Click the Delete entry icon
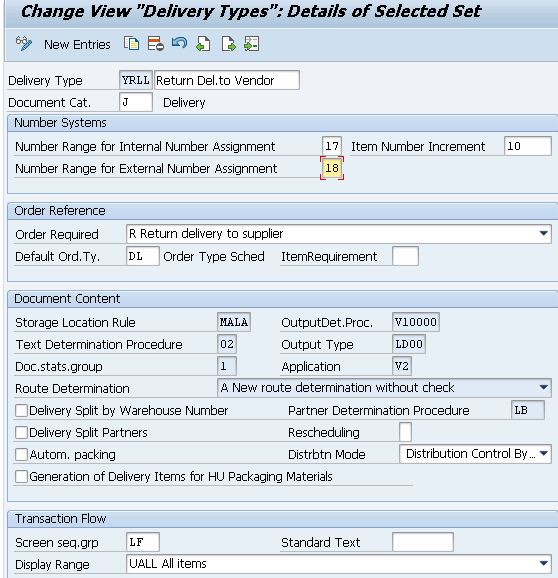The image size is (558, 578). click(156, 43)
